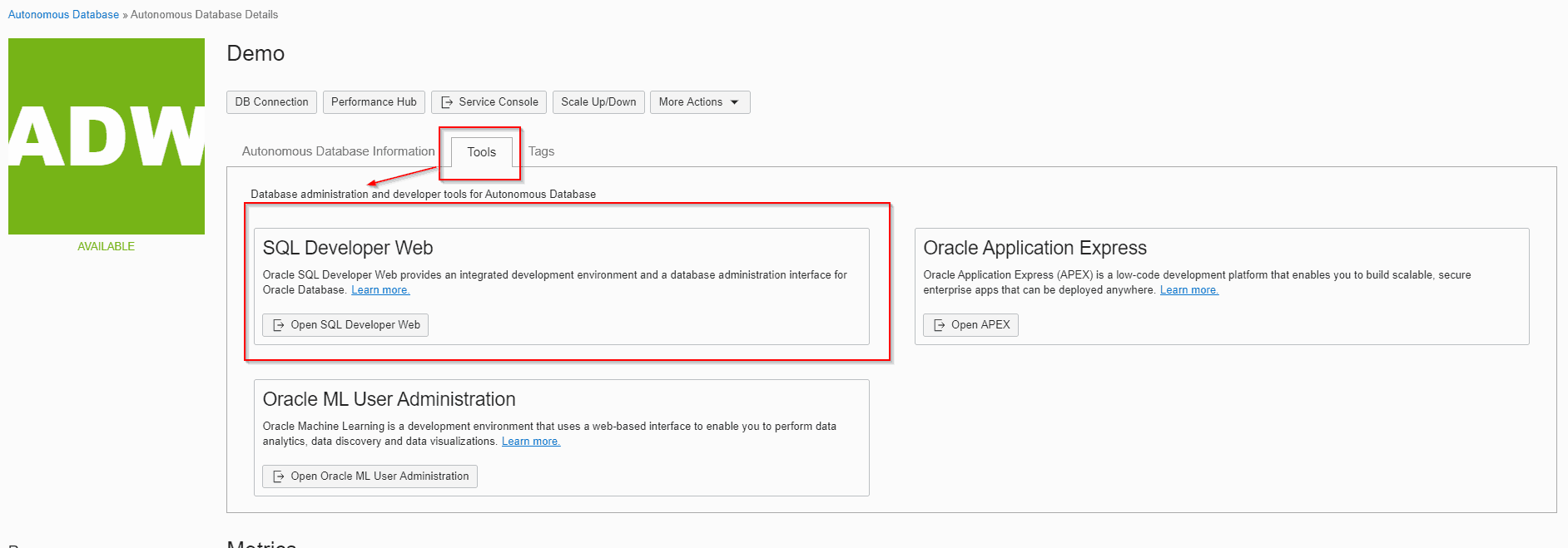This screenshot has height=548, width=1568.
Task: Click the Open SQL Developer Web icon
Action: [x=279, y=325]
